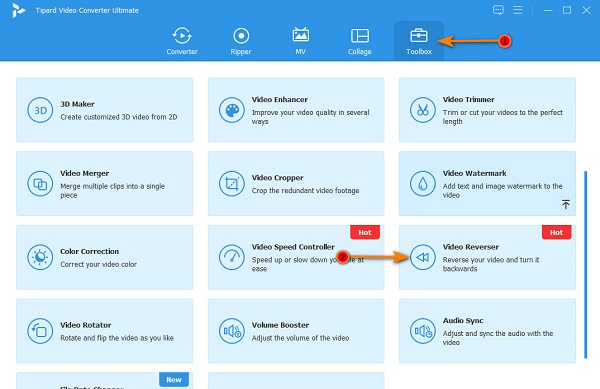
Task: Select the Toolbox tab
Action: tap(419, 41)
